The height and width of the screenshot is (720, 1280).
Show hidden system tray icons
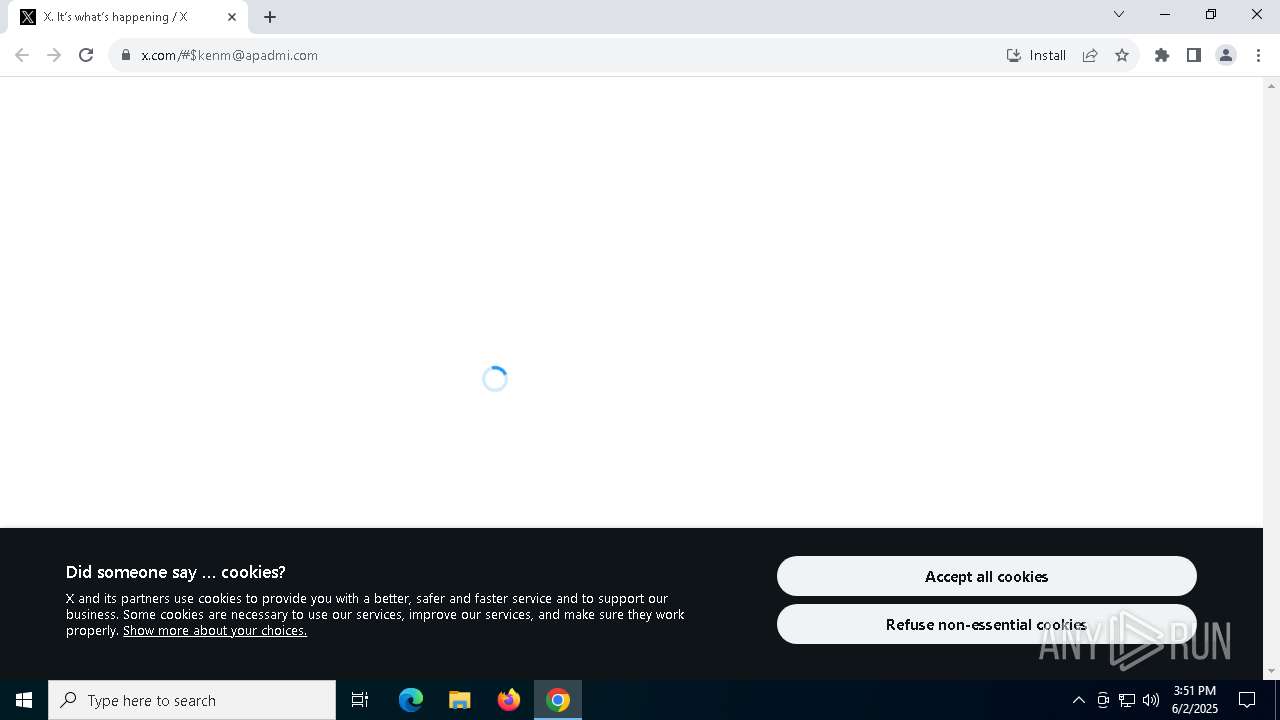point(1079,700)
